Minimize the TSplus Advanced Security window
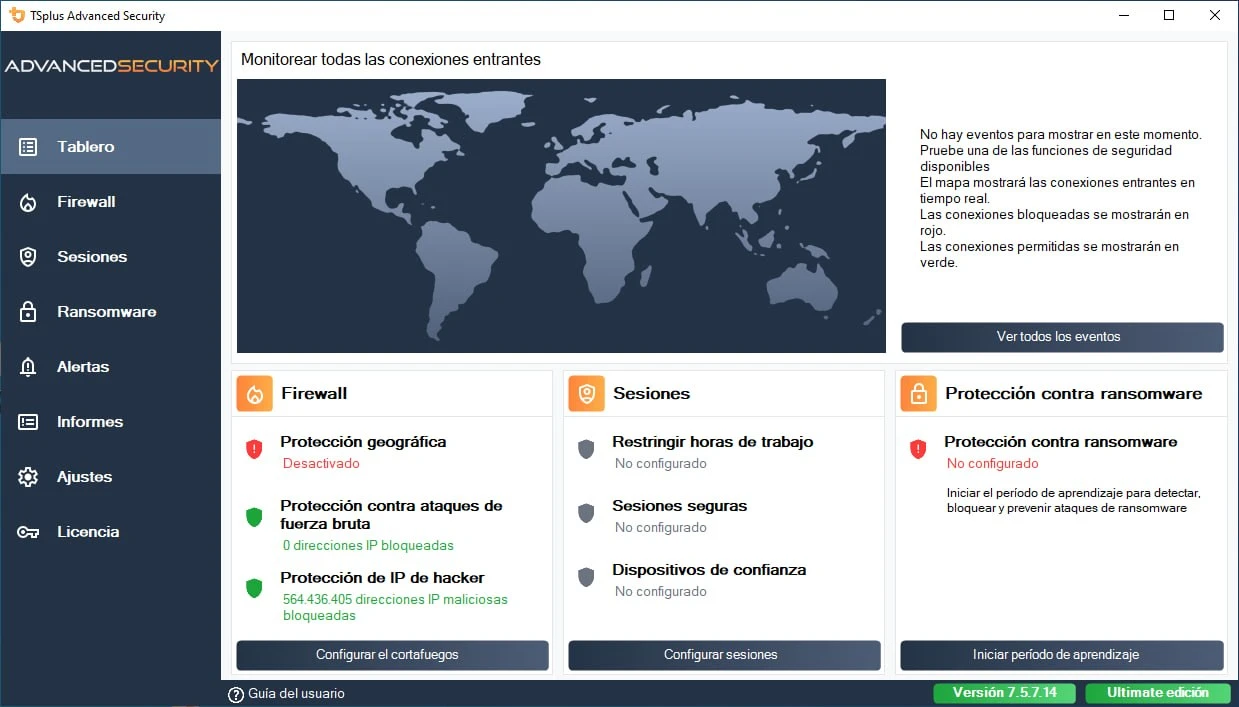This screenshot has width=1239, height=707. 1123,15
